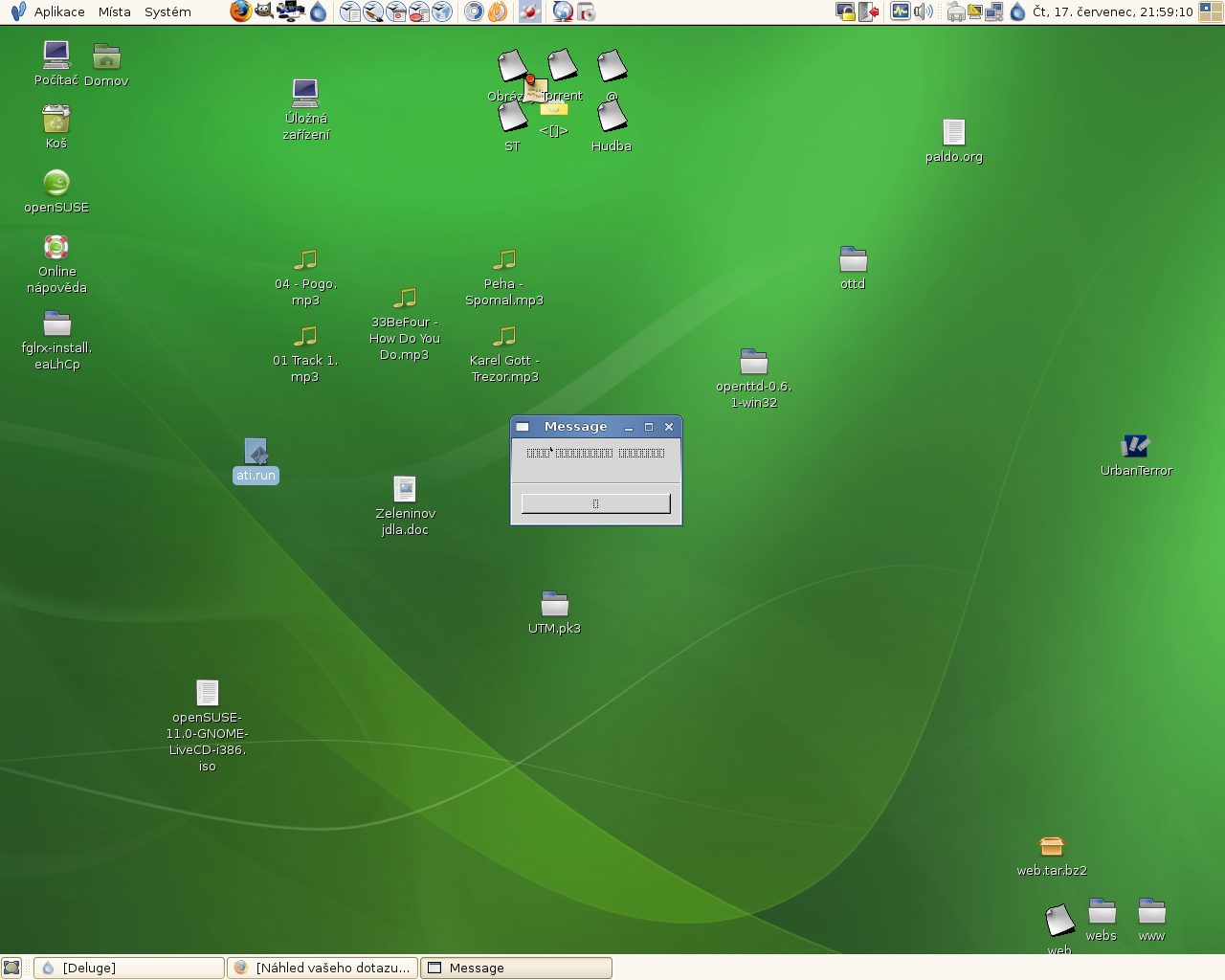The height and width of the screenshot is (980, 1225).
Task: Click the network connection tray icon
Action: 994,11
